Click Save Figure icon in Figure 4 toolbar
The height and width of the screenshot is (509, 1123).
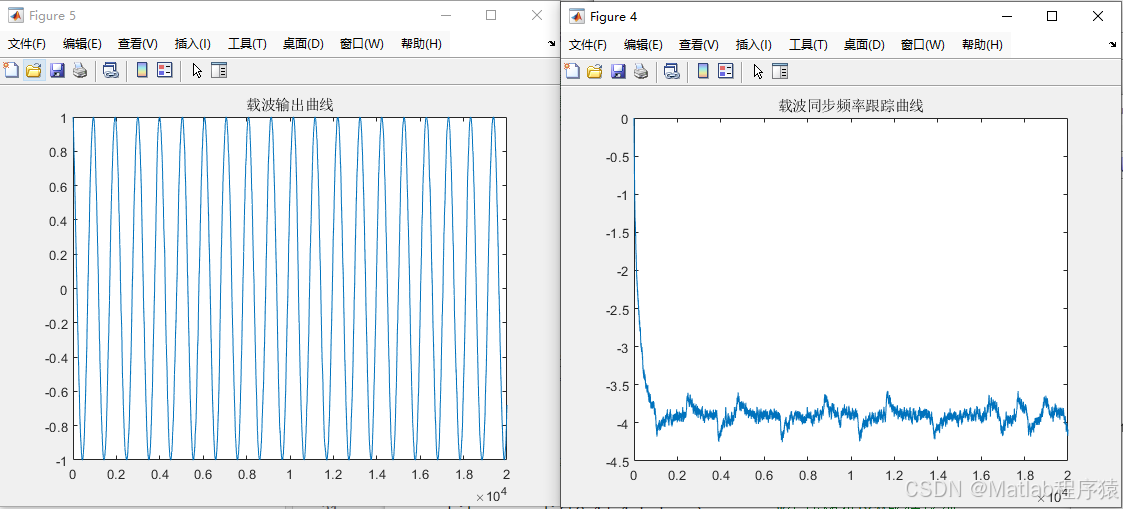point(618,71)
